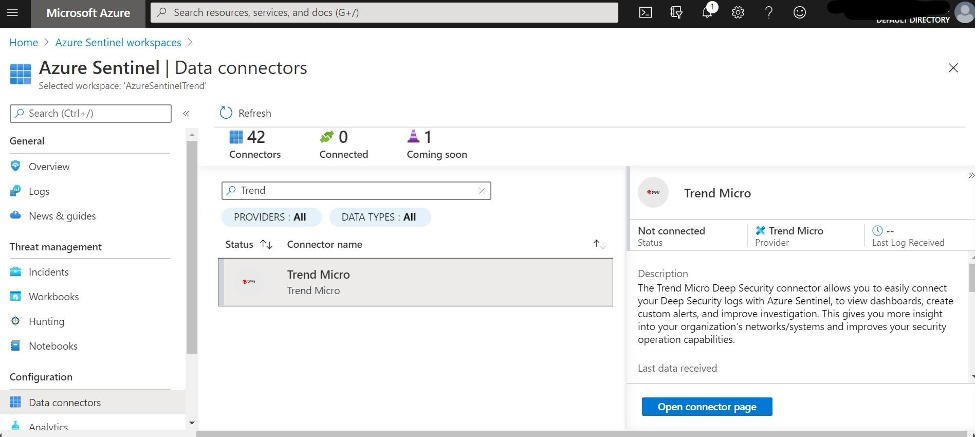Viewport: 977px width, 437px height.
Task: Open the Help question mark
Action: [x=769, y=12]
